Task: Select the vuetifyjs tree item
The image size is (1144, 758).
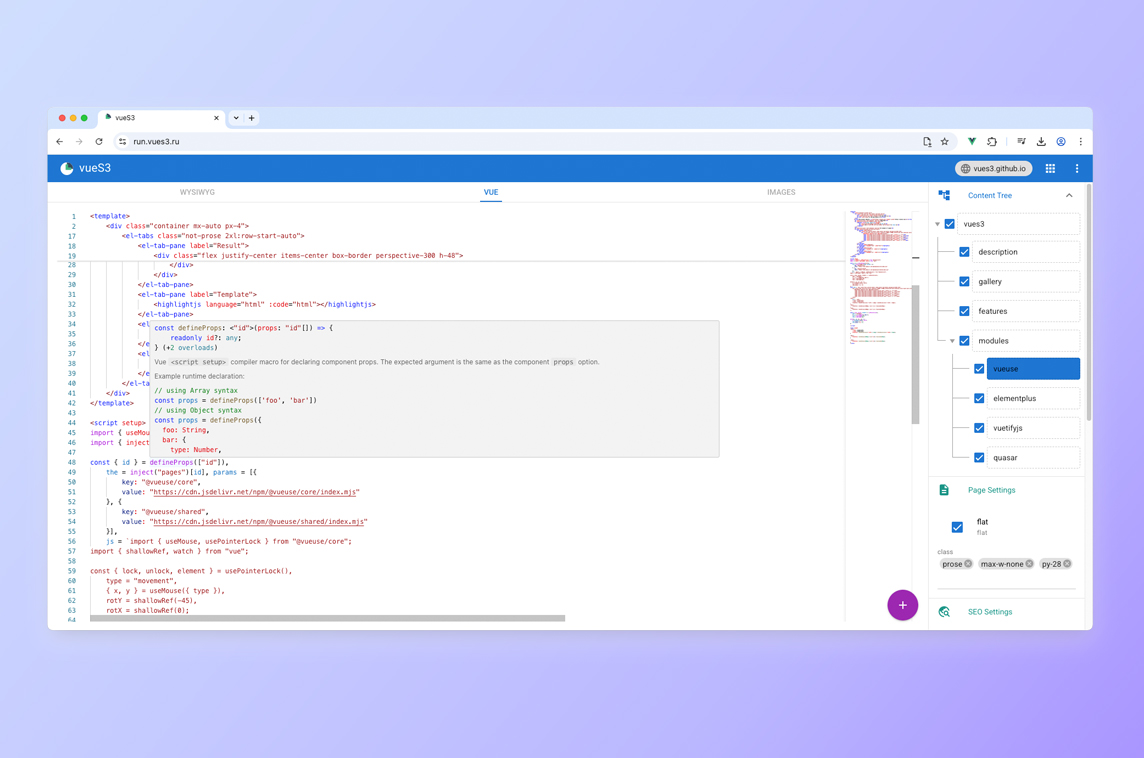Action: pos(1033,428)
